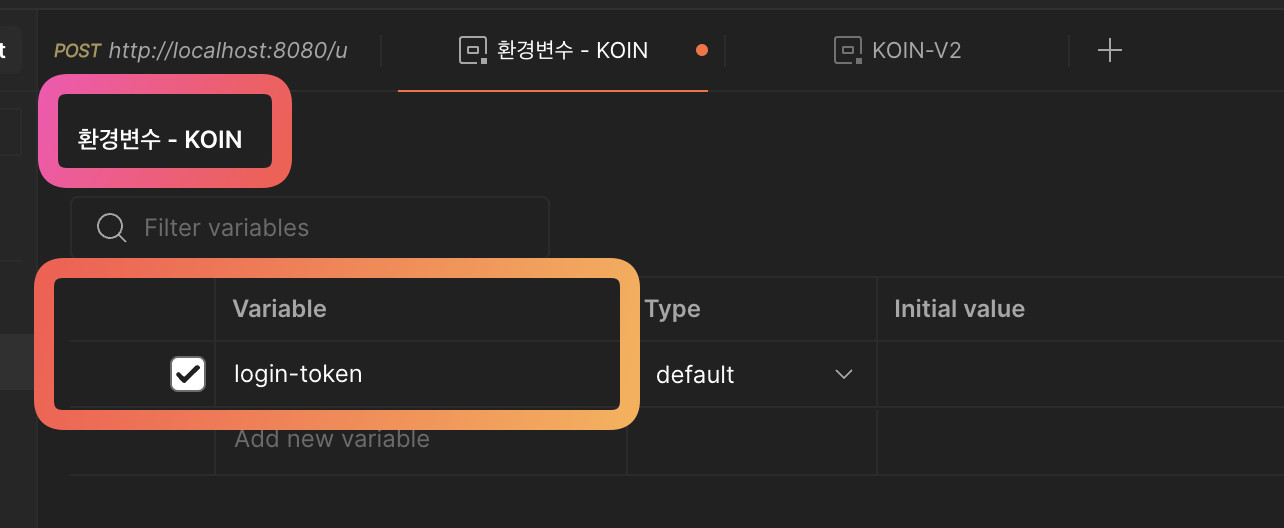Switch to the POST localhost:8080 request tab
Viewport: 1284px width, 528px height.
tap(201, 50)
